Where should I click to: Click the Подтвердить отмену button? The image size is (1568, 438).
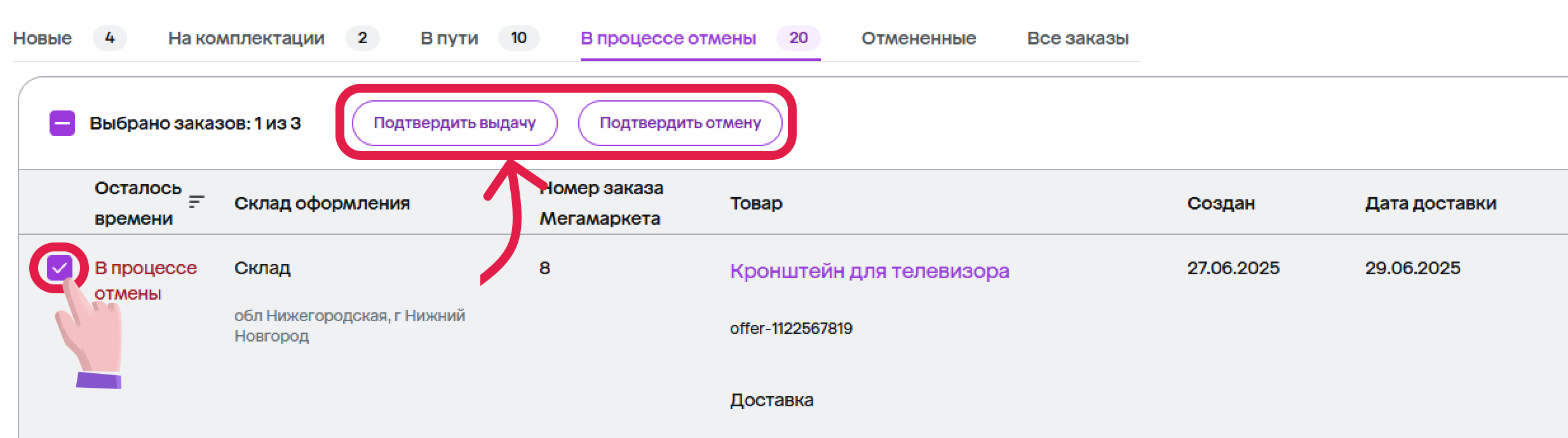pyautogui.click(x=680, y=123)
